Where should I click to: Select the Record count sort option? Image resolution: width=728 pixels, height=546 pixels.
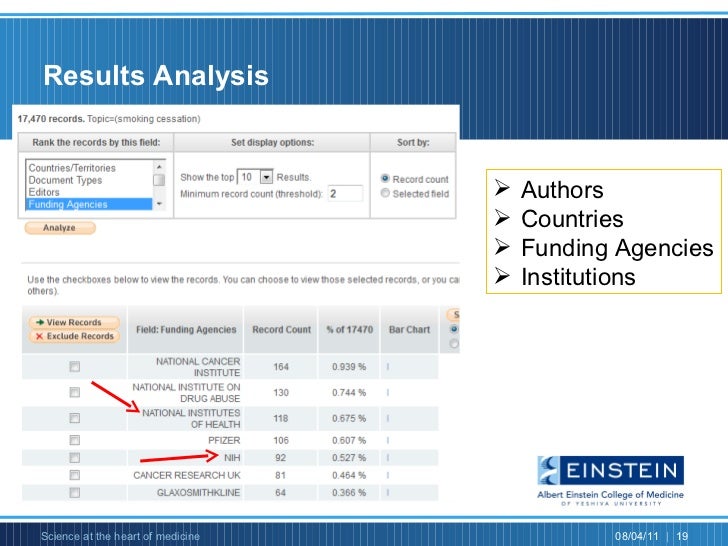385,178
